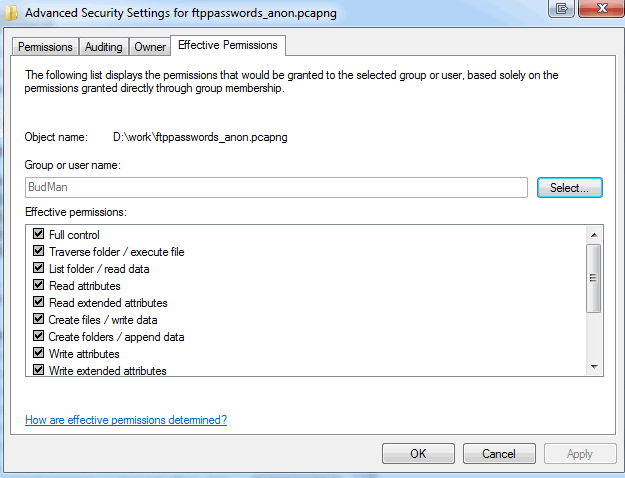The image size is (625, 478).
Task: Close the Advanced Security Settings dialog
Action: [x=599, y=8]
